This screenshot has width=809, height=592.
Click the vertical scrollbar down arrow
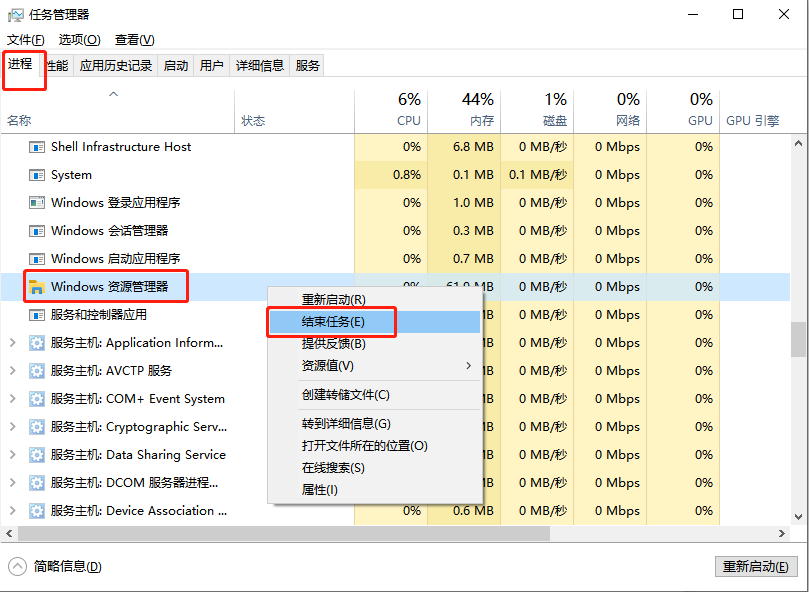pyautogui.click(x=798, y=517)
